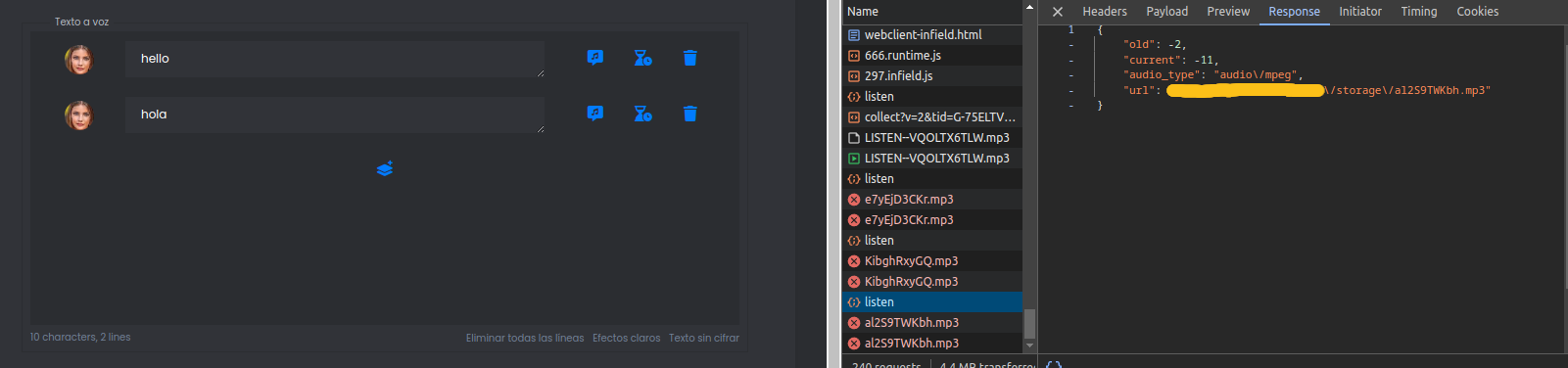Switch to the Preview tab
This screenshot has height=368, width=1568.
coord(1228,12)
